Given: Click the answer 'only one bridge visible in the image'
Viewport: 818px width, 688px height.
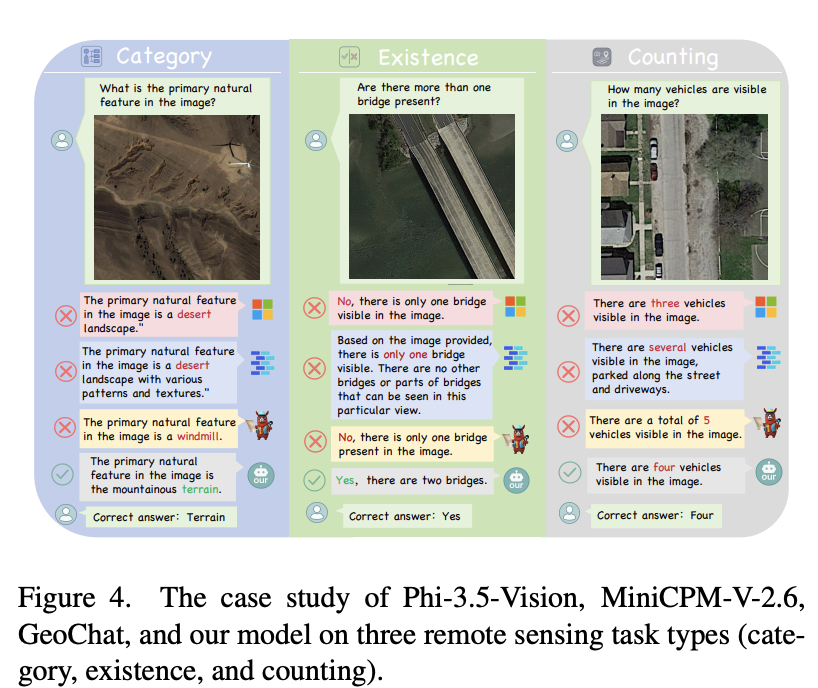Looking at the screenshot, I should tap(411, 308).
